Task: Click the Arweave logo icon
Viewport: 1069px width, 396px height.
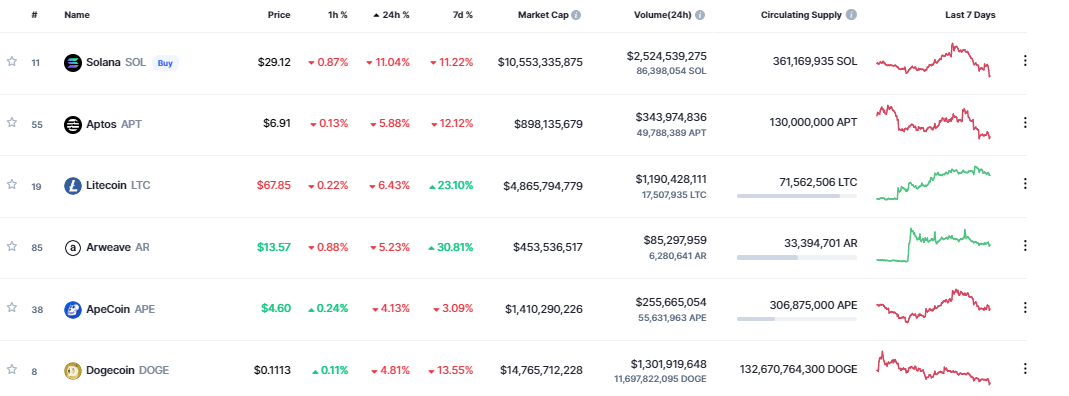Action: coord(72,247)
